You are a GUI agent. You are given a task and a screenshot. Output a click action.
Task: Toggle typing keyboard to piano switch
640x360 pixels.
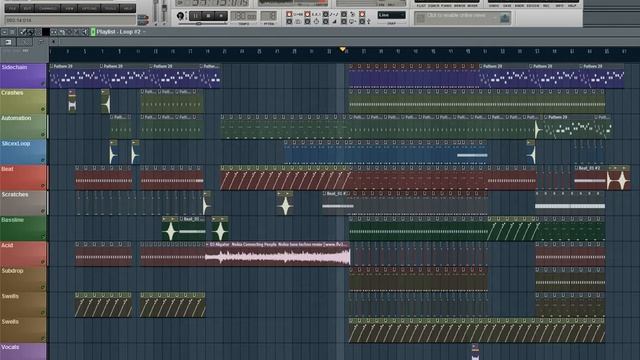point(289,14)
